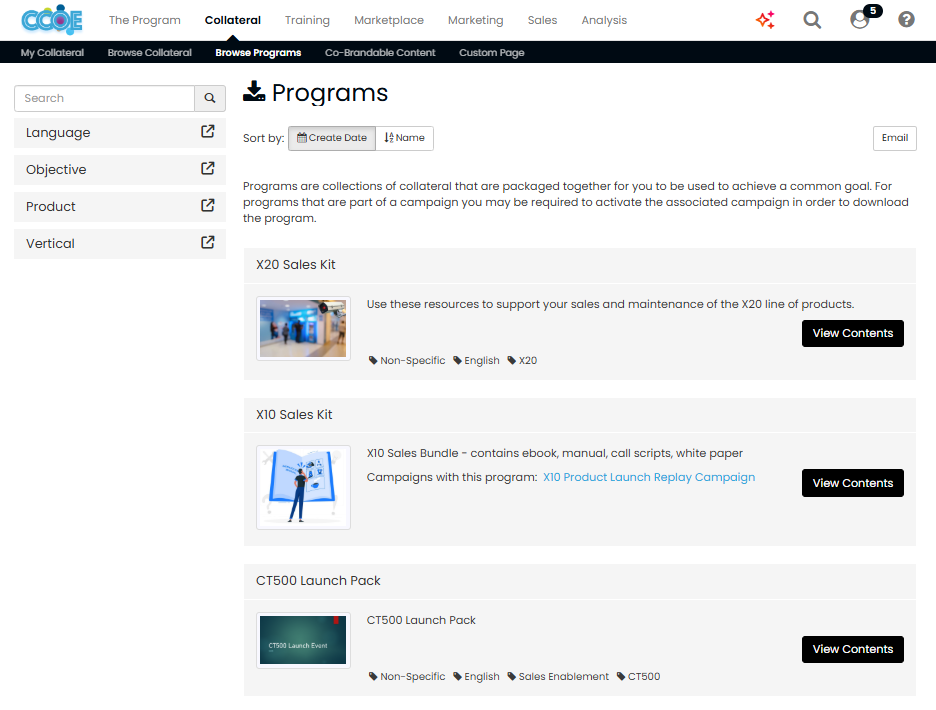Run the sidebar search with the magnifier button

point(210,98)
